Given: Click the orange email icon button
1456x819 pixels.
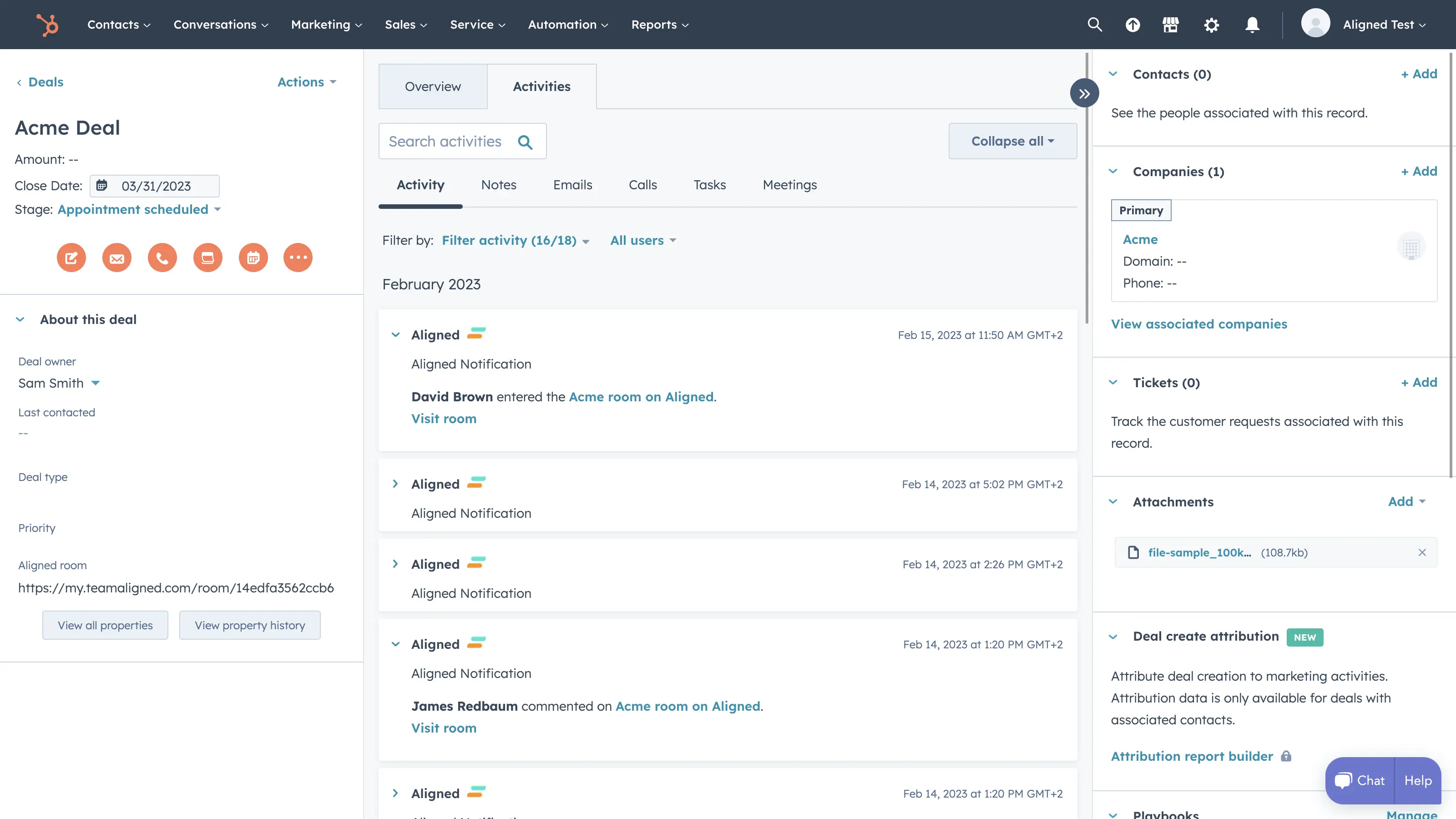Looking at the screenshot, I should 116,258.
